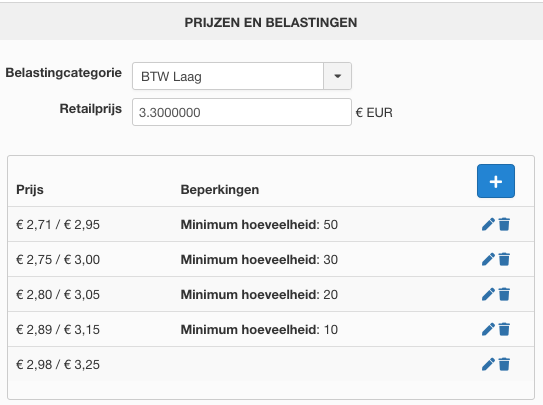Select the Minimum hoeveelheid: 50 restriction text

click(259, 225)
